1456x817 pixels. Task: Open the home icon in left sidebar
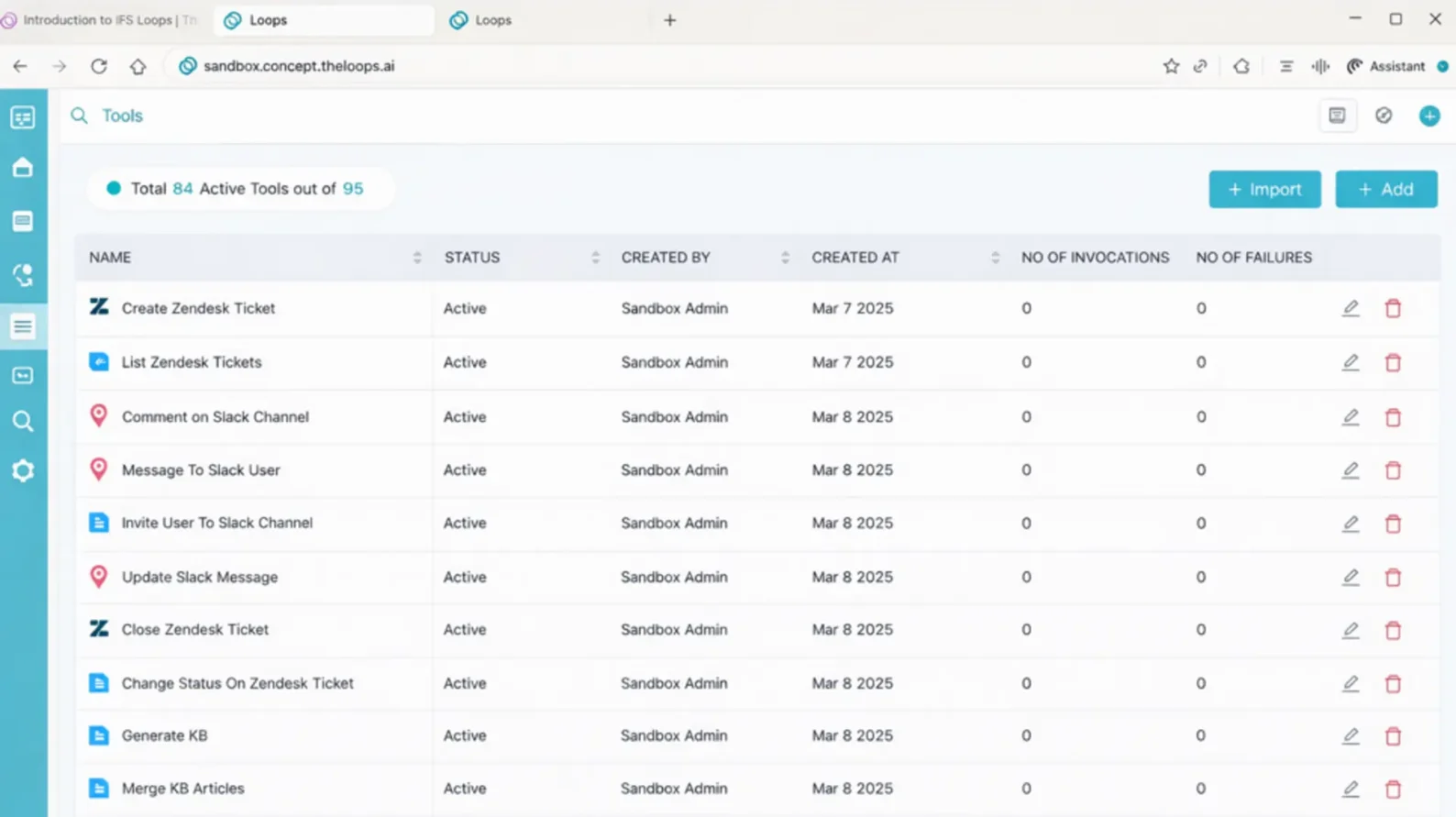coord(23,168)
